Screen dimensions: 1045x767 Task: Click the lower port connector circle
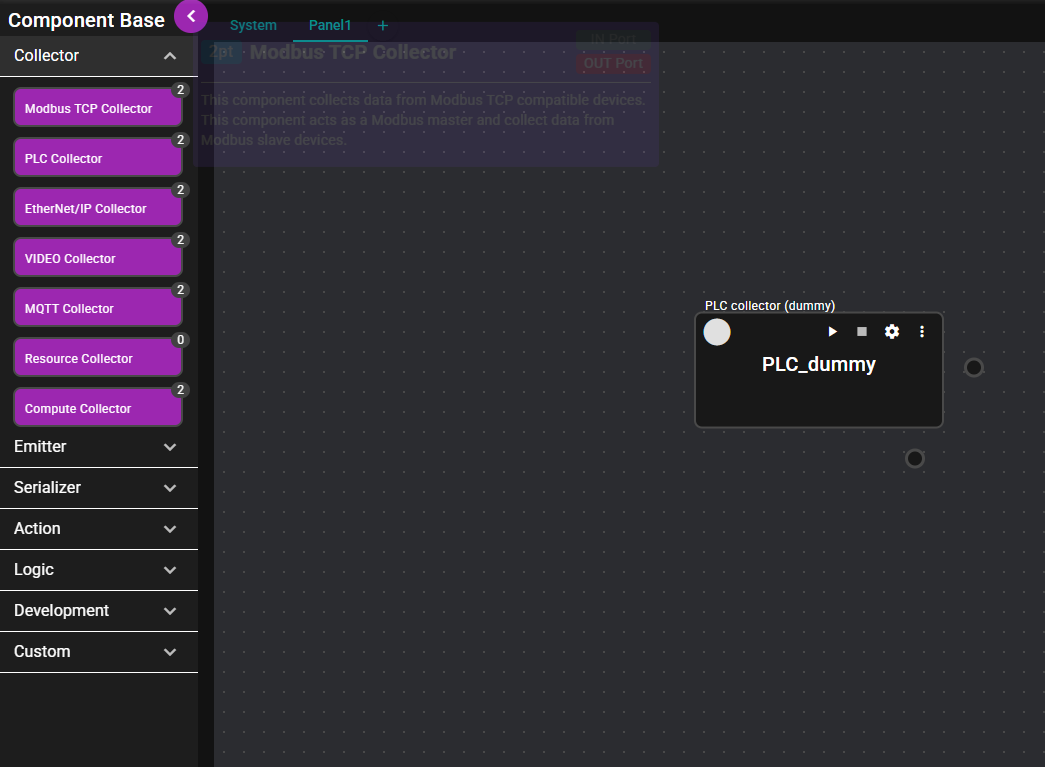tap(915, 459)
